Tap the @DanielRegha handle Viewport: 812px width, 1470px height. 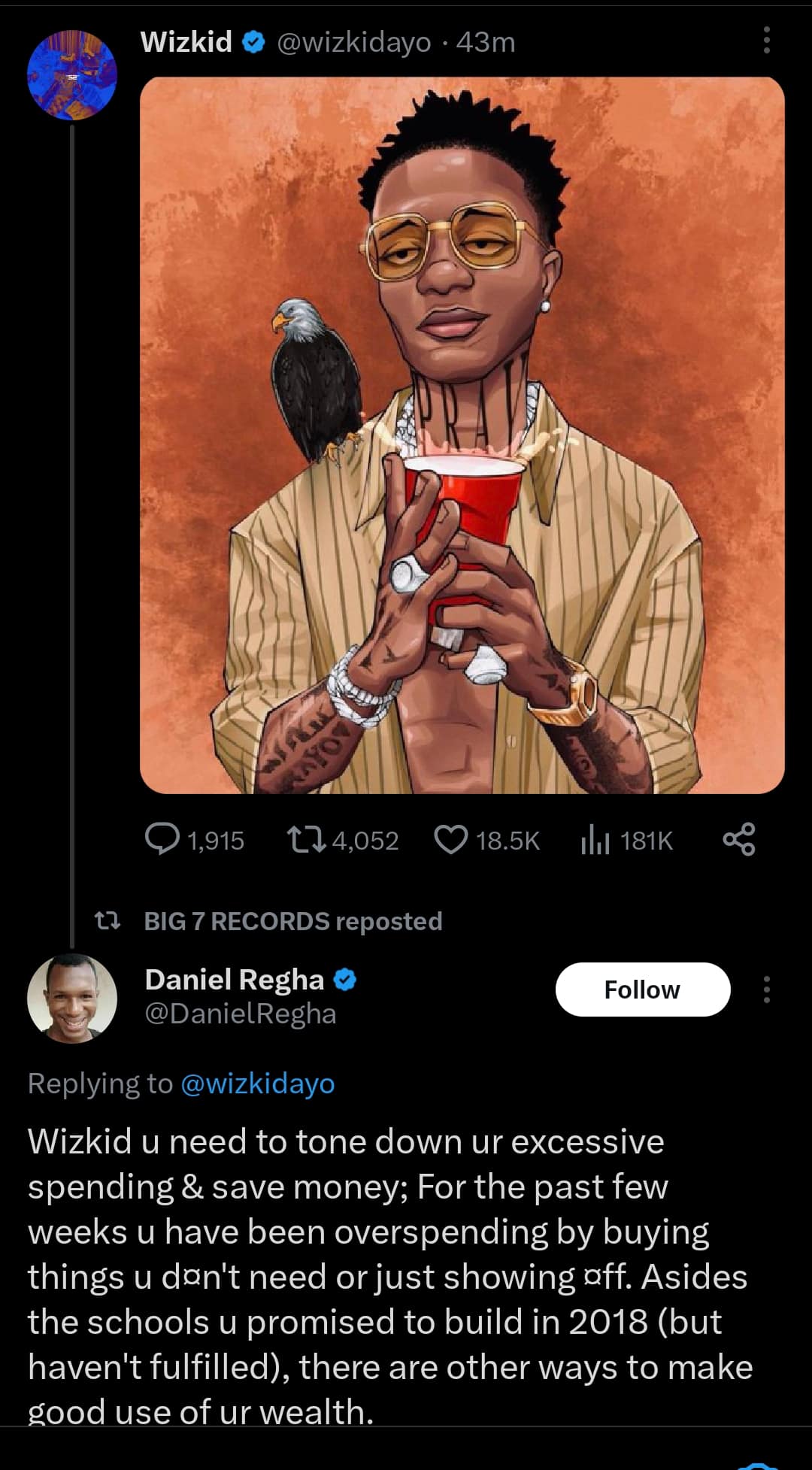click(241, 1014)
